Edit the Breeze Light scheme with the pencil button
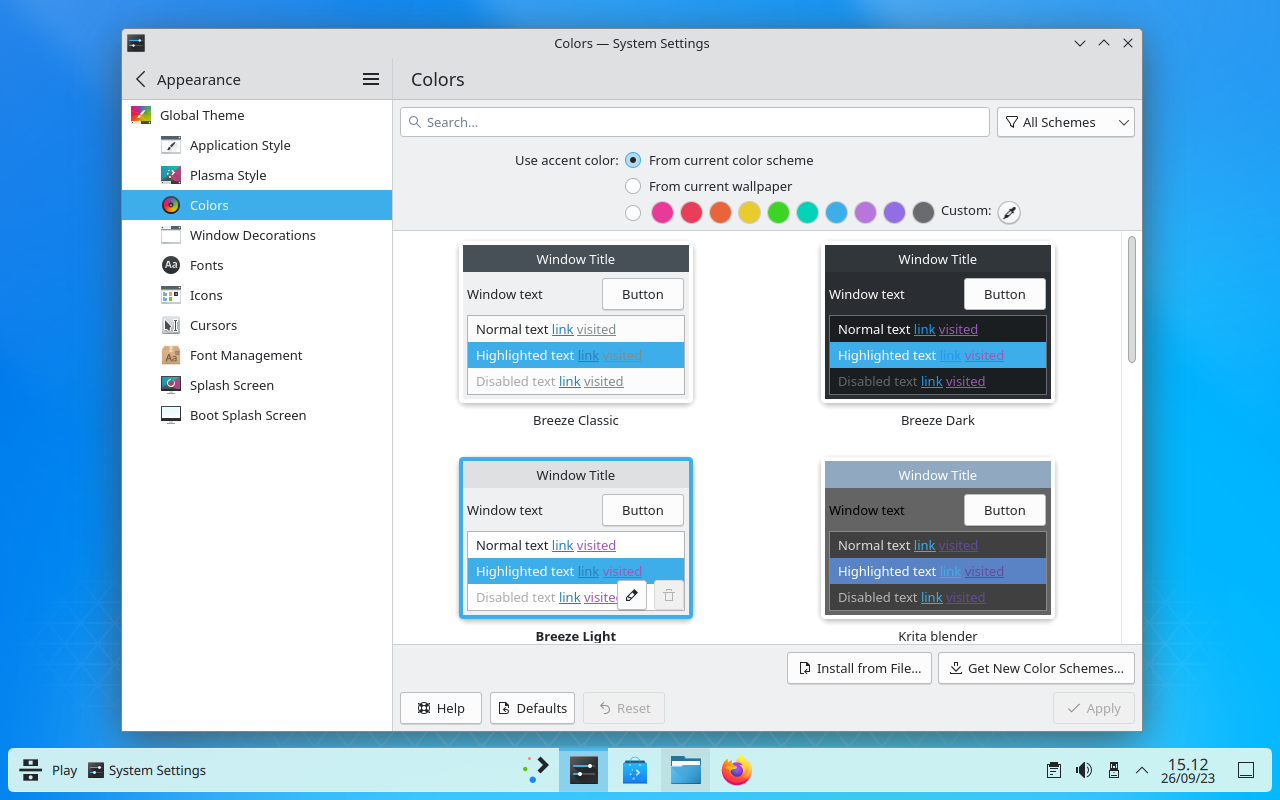Image resolution: width=1280 pixels, height=800 pixels. pos(632,595)
